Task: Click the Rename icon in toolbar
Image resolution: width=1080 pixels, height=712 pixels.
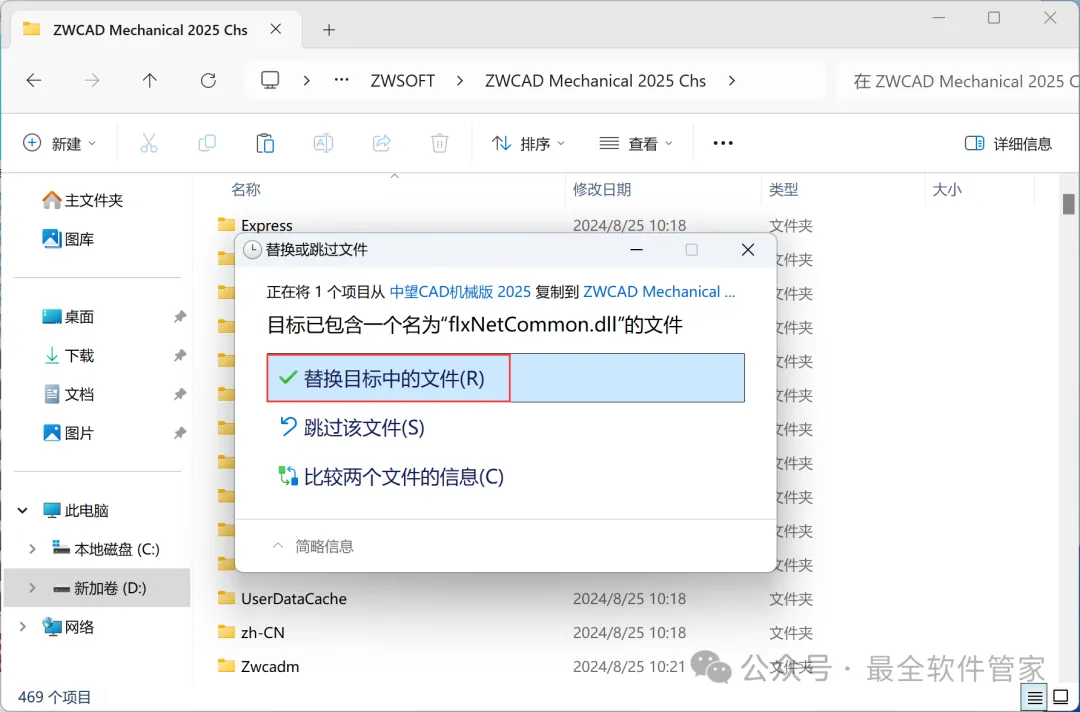Action: (323, 143)
